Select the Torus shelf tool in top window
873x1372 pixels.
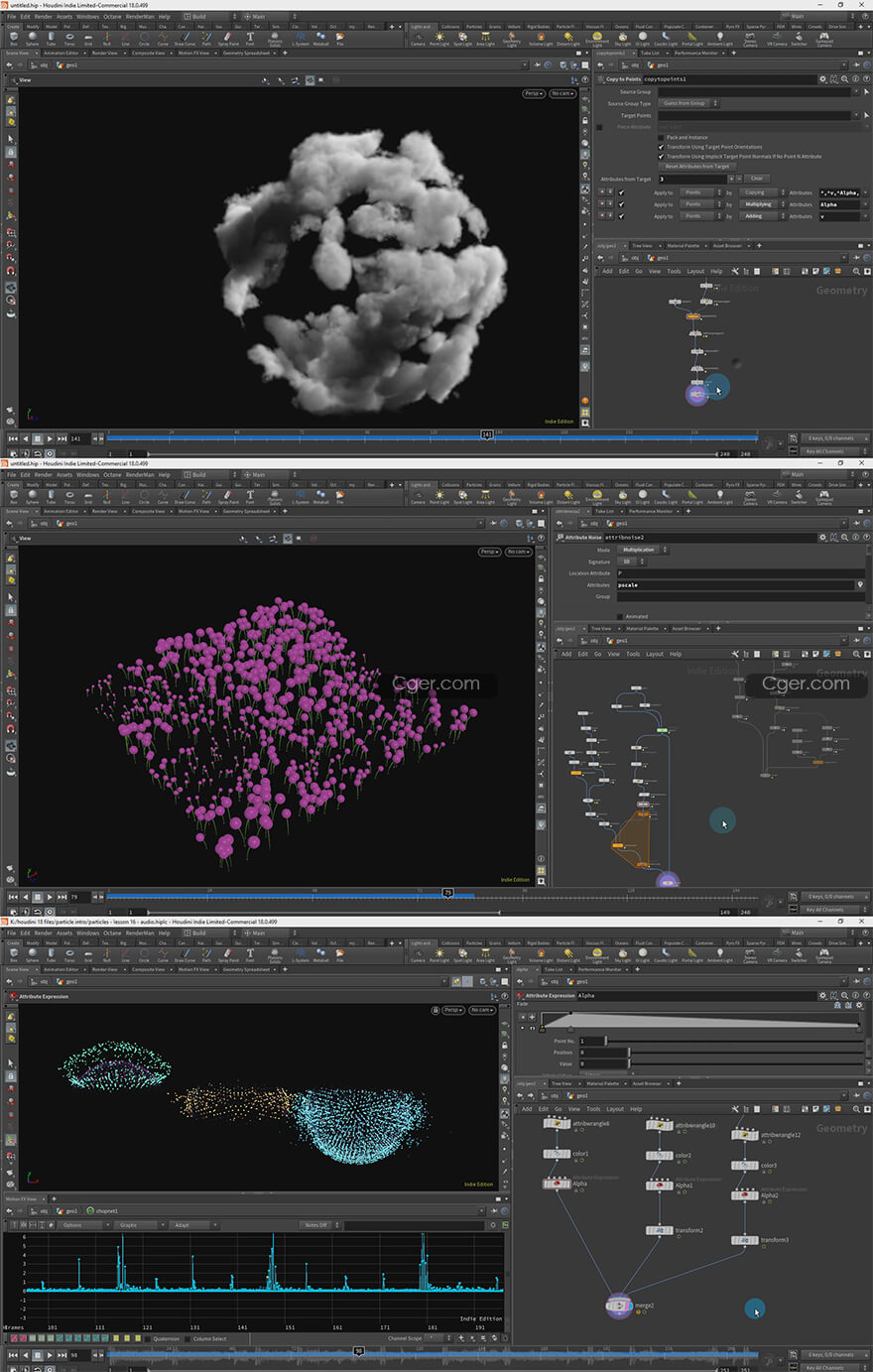point(69,39)
